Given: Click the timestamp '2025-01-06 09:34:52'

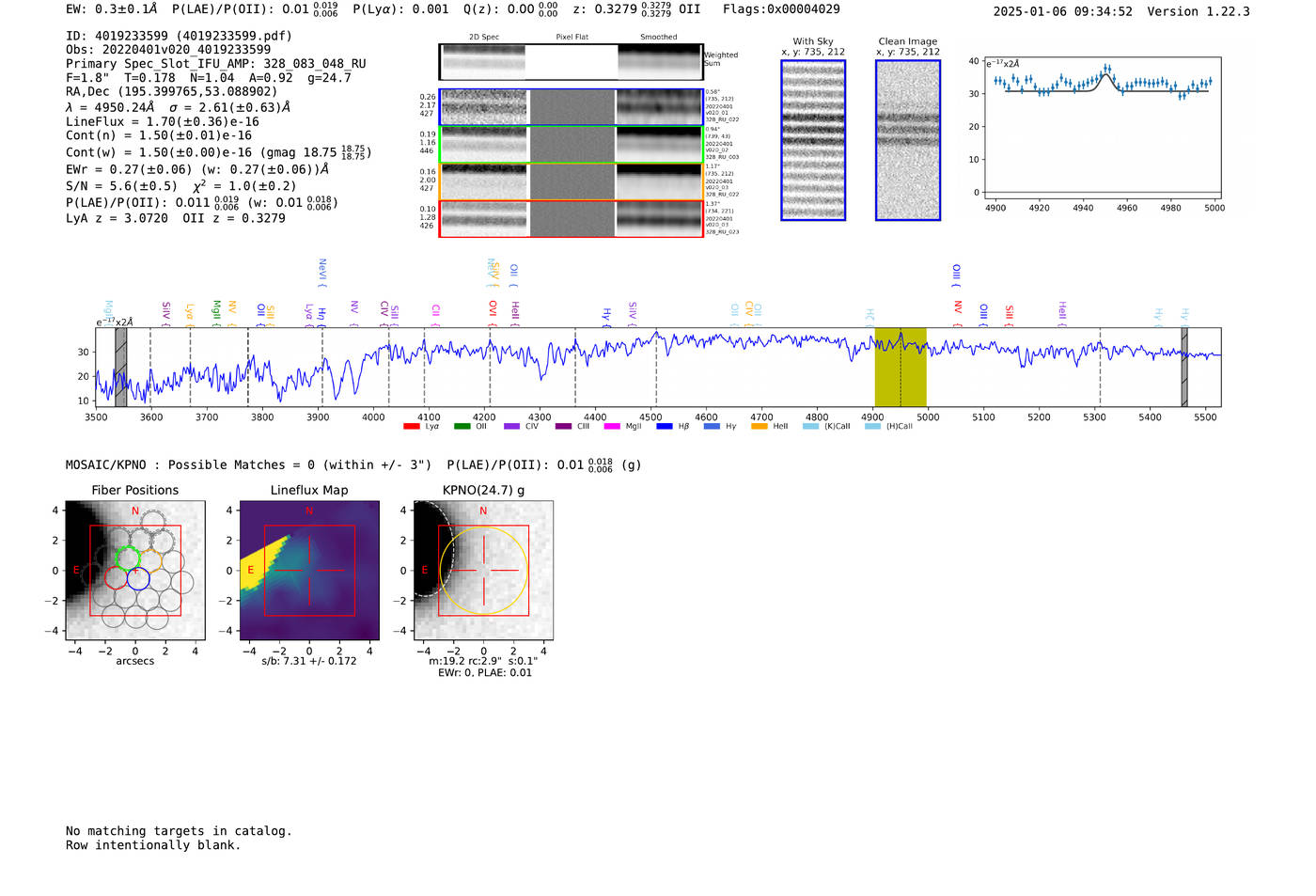Looking at the screenshot, I should 1062,11.
